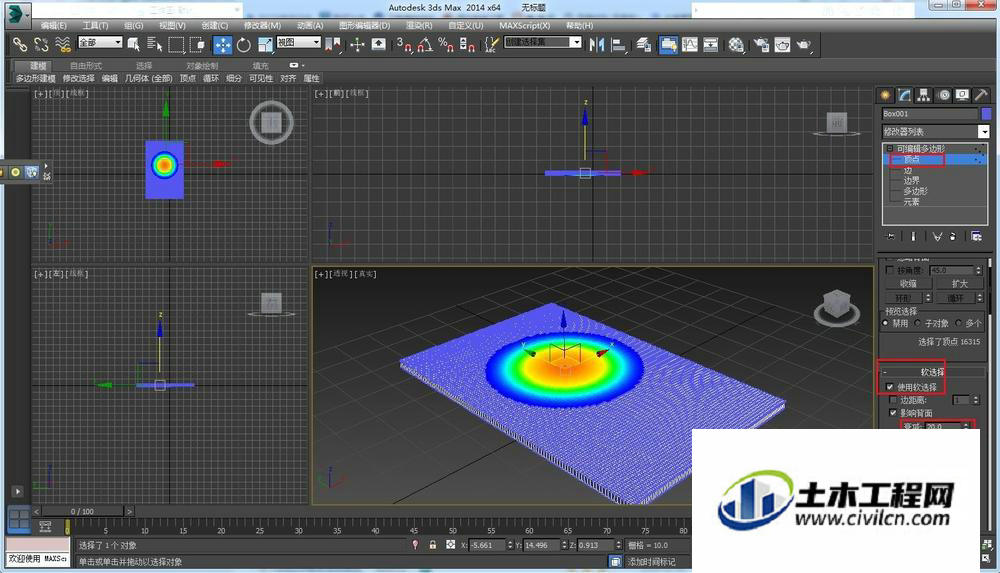Select the 多个 preview radio button
Screen dimensions: 1000x573
pyautogui.click(x=959, y=324)
